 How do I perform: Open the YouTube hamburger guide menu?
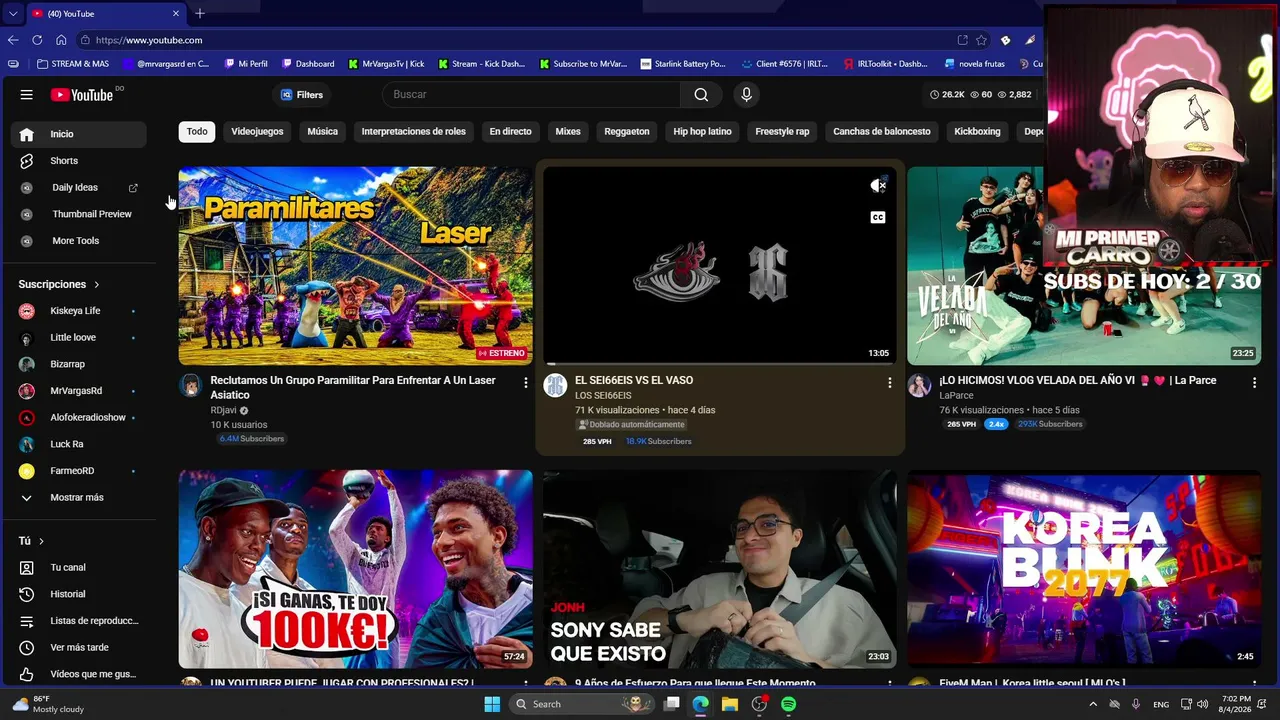[x=27, y=95]
